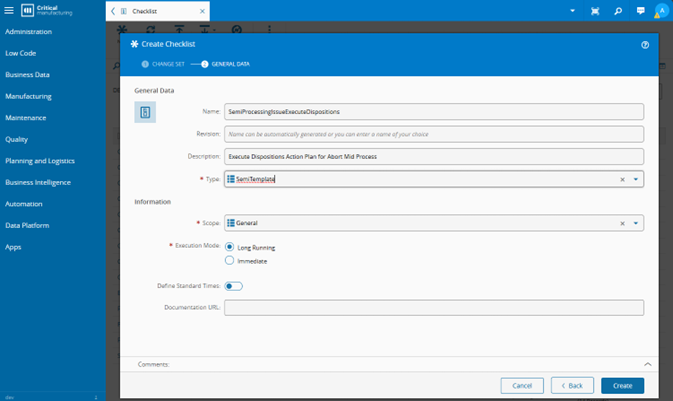Screen dimensions: 673x401
Task: Enable Define Standard Times toggle
Action: (234, 286)
